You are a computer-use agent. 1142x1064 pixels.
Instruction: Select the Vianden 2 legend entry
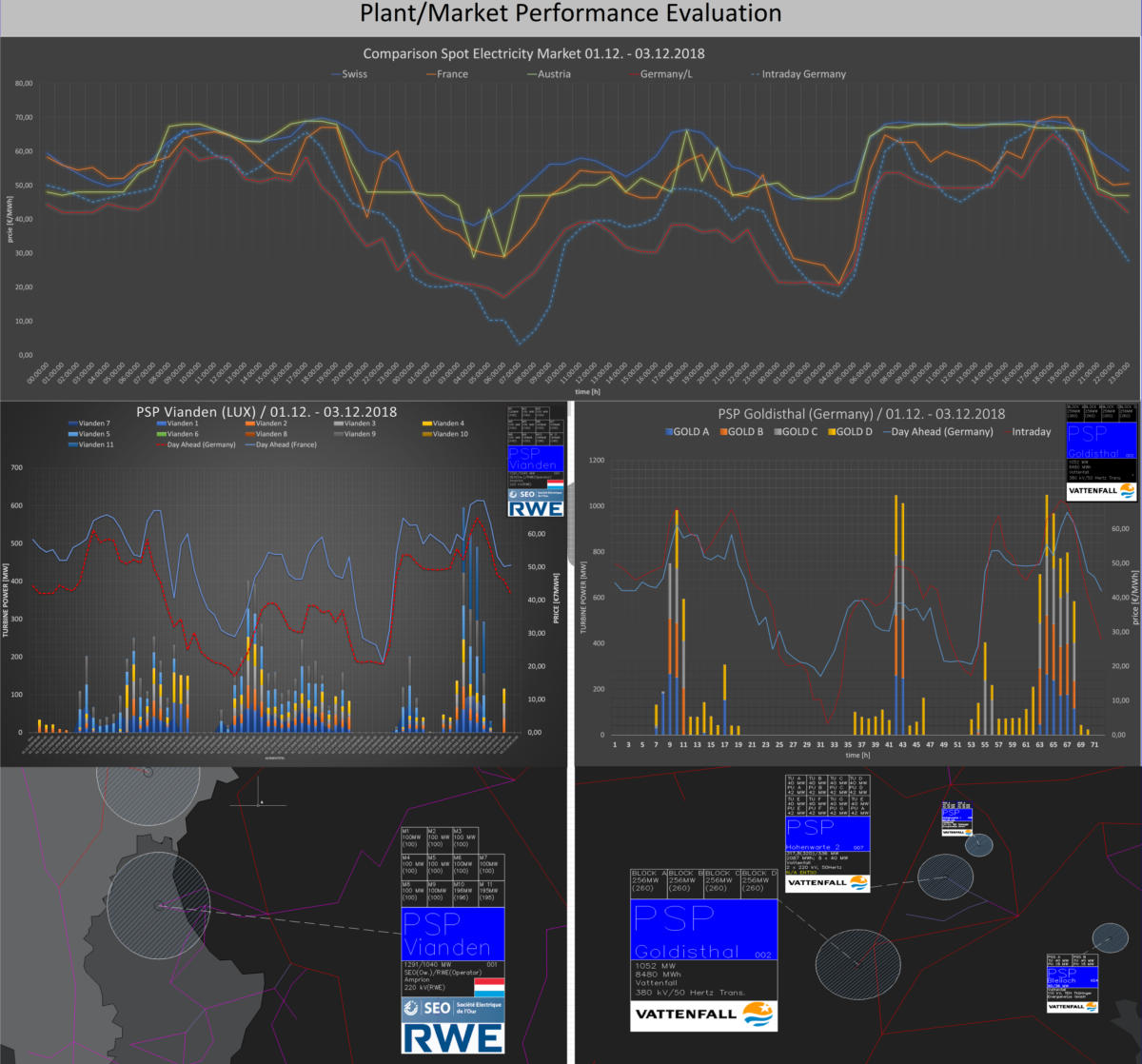(266, 424)
